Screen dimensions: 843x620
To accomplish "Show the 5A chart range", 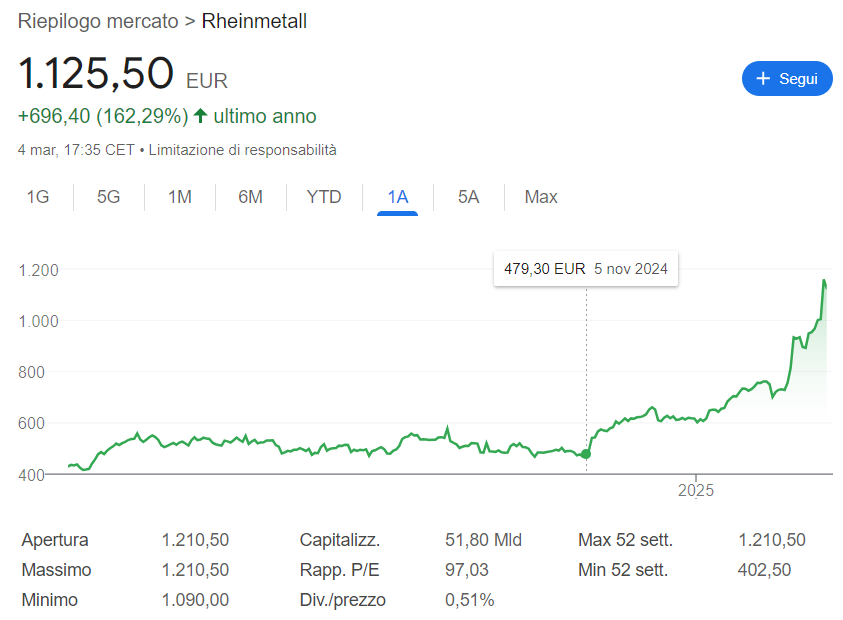I will point(468,197).
